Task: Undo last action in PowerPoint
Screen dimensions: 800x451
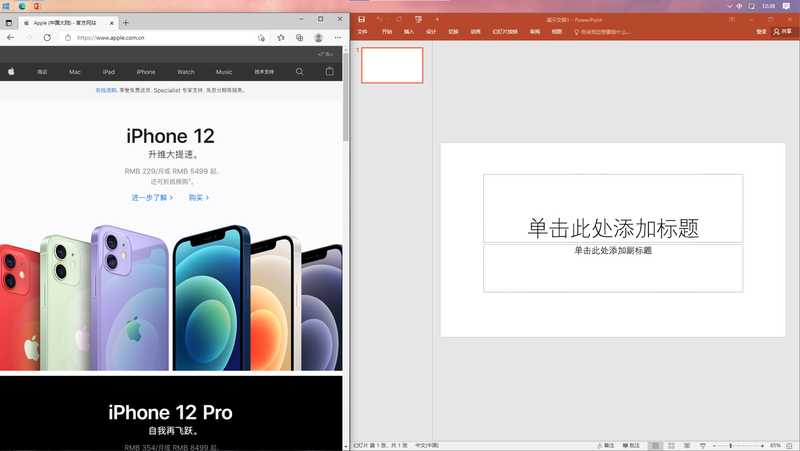Action: (379, 19)
